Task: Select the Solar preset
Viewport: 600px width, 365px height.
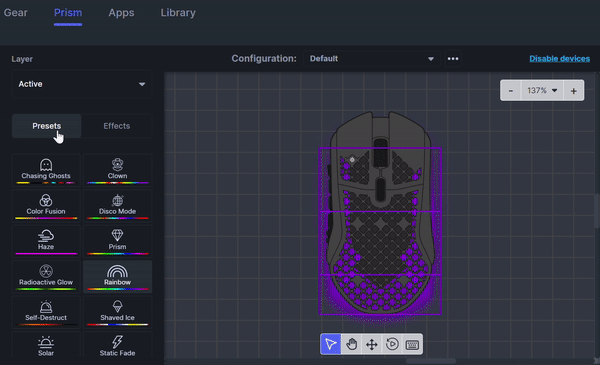Action: coord(46,345)
